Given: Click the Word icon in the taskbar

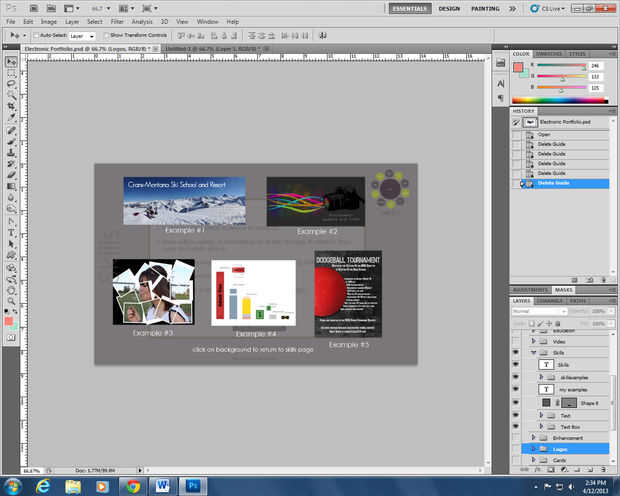Looking at the screenshot, I should click(163, 485).
